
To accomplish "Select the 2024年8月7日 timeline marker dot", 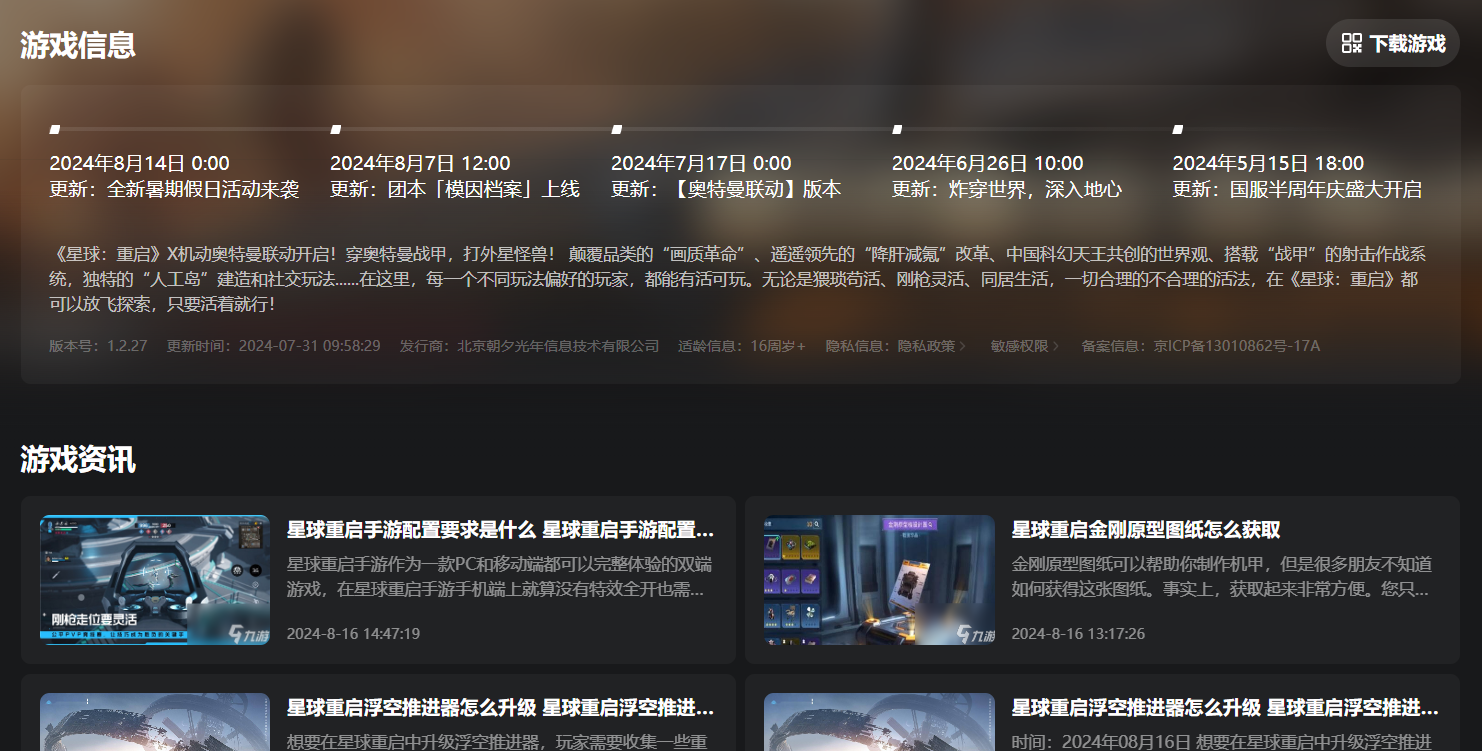I will 336,129.
